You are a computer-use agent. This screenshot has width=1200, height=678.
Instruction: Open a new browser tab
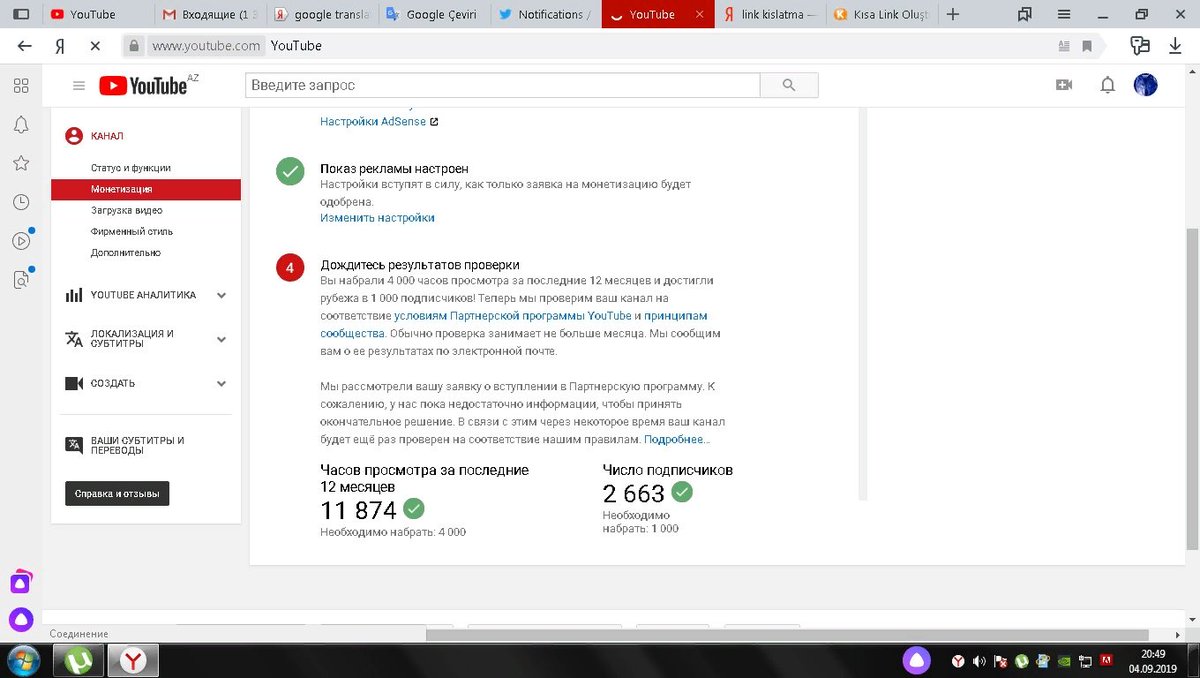(953, 14)
